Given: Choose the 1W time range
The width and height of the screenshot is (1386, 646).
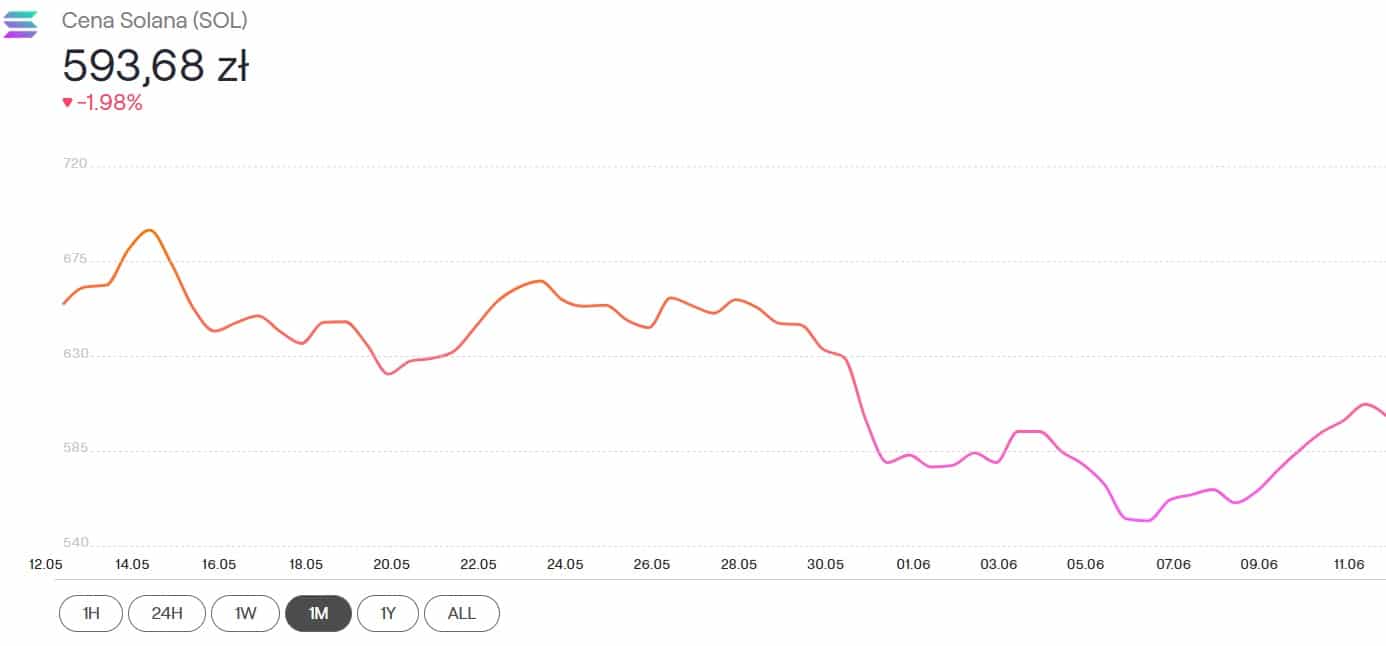Looking at the screenshot, I should 245,613.
